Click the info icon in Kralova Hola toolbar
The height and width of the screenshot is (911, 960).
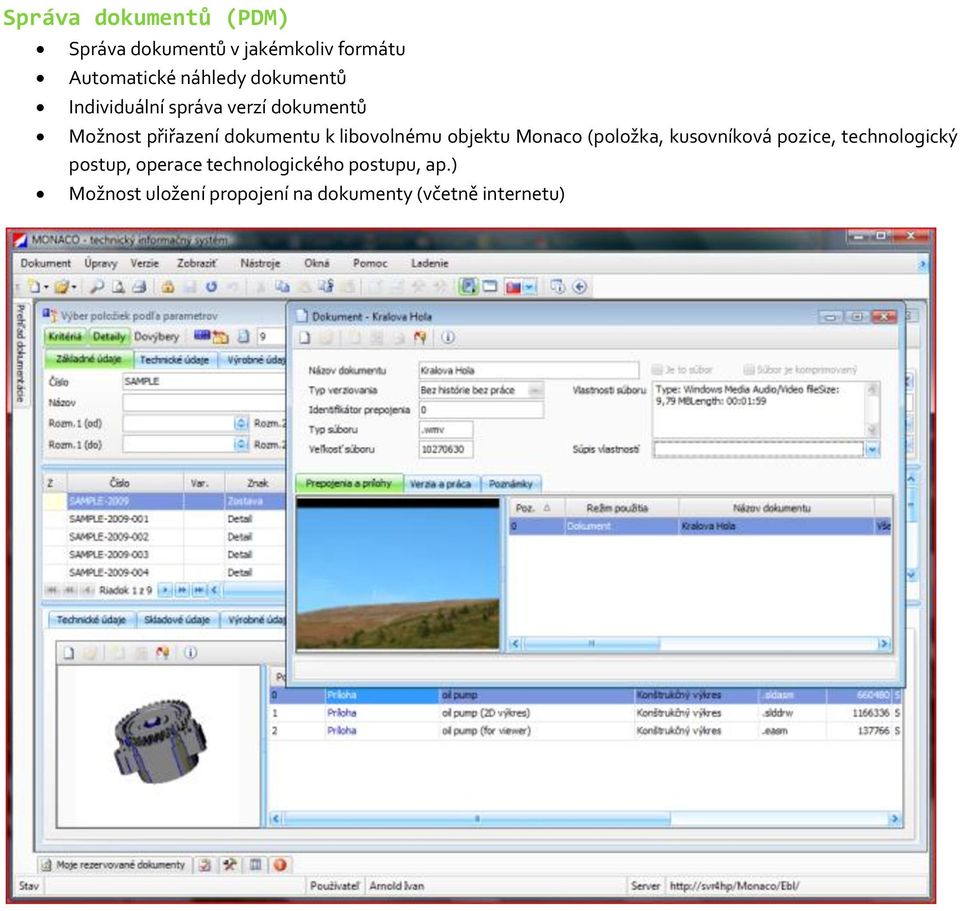[x=448, y=337]
